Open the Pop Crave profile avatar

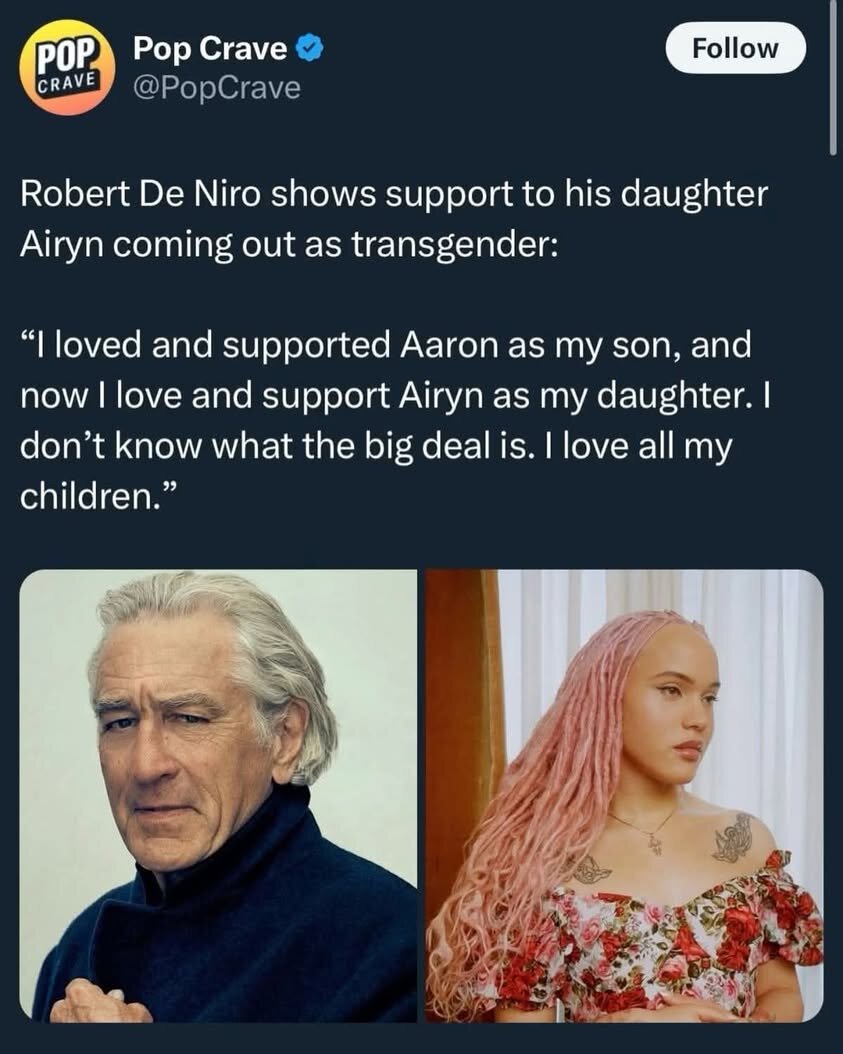(67, 67)
